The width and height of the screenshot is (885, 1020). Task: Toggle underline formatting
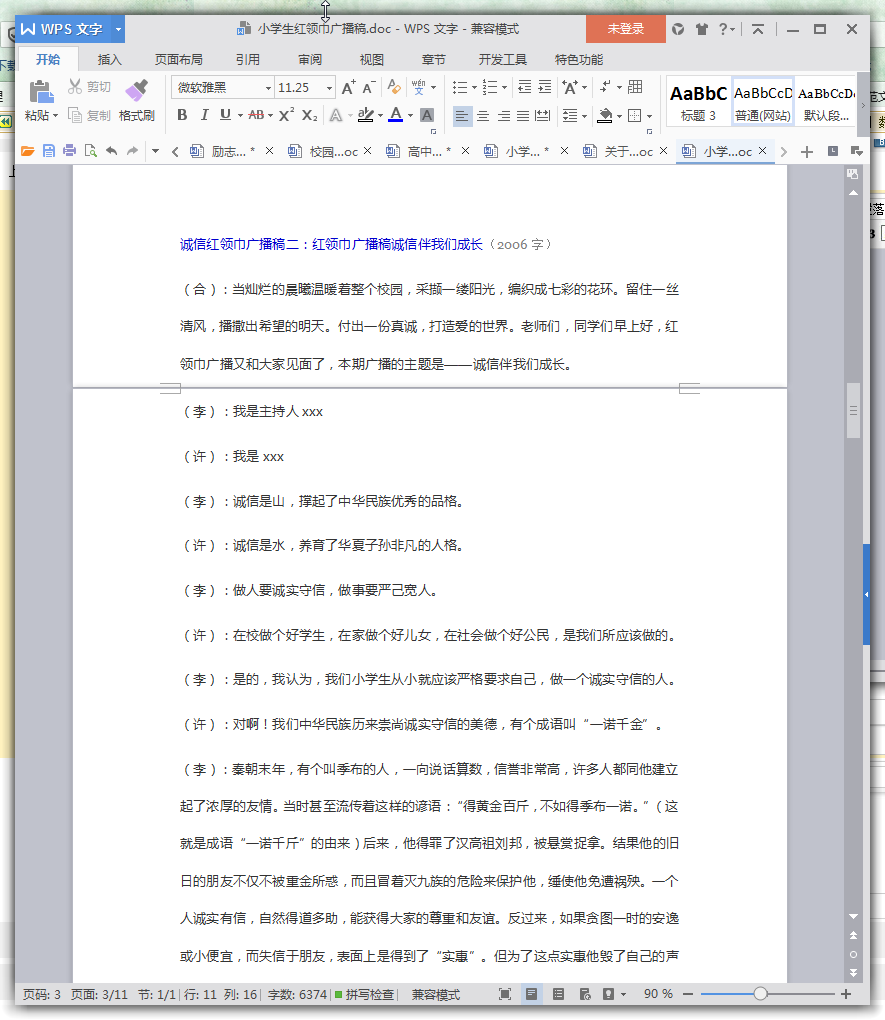coord(225,115)
